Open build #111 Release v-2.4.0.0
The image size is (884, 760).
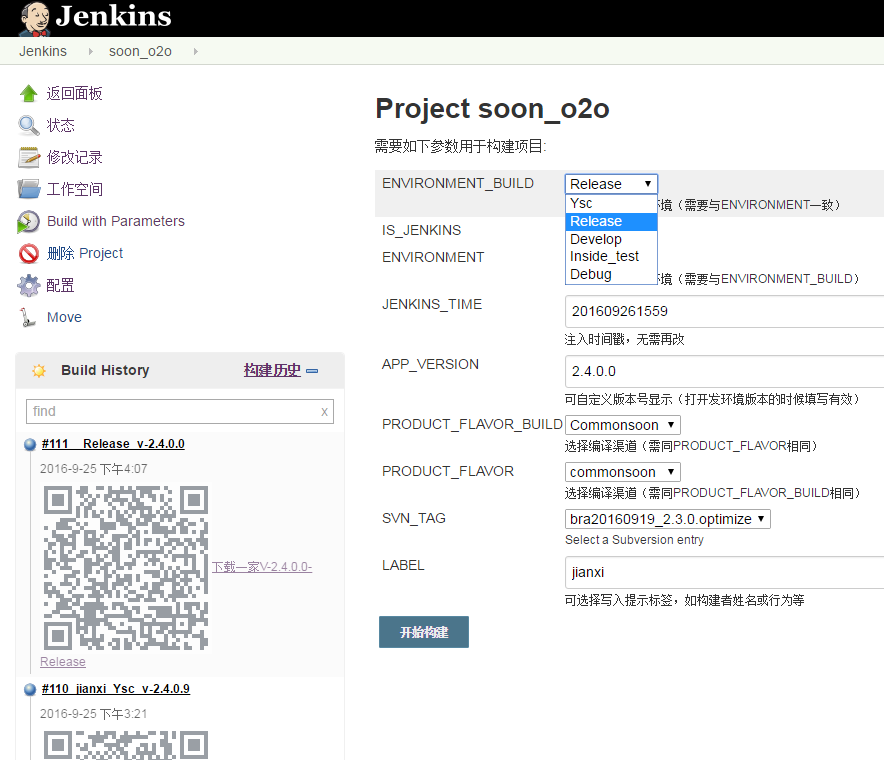point(113,444)
